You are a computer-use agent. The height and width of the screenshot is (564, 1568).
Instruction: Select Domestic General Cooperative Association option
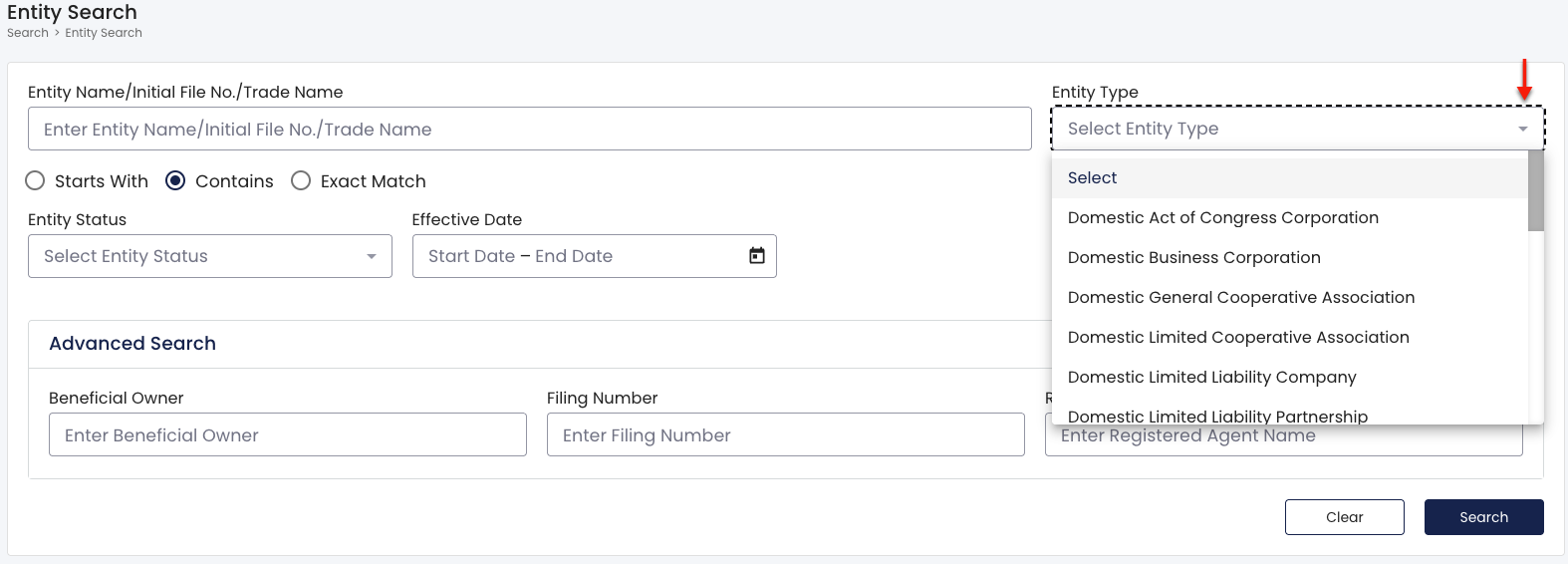click(x=1290, y=297)
